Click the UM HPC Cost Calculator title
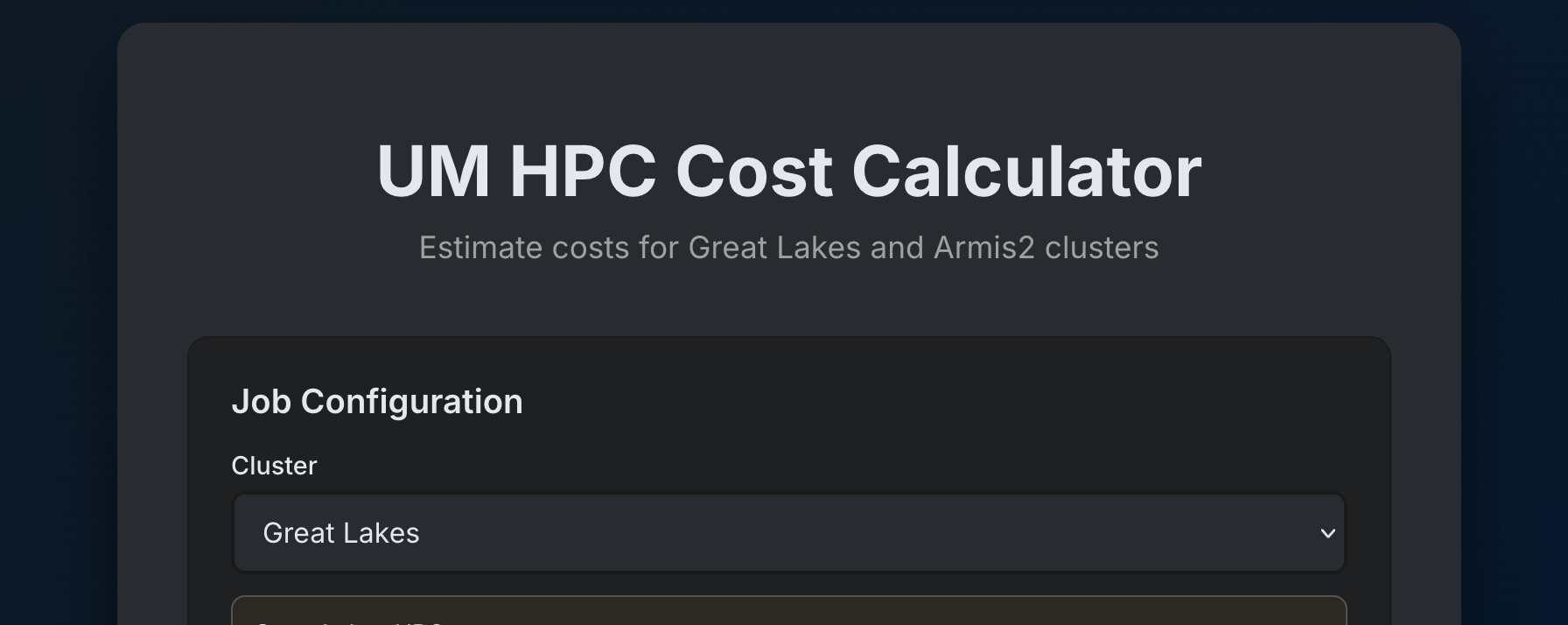 [x=787, y=172]
